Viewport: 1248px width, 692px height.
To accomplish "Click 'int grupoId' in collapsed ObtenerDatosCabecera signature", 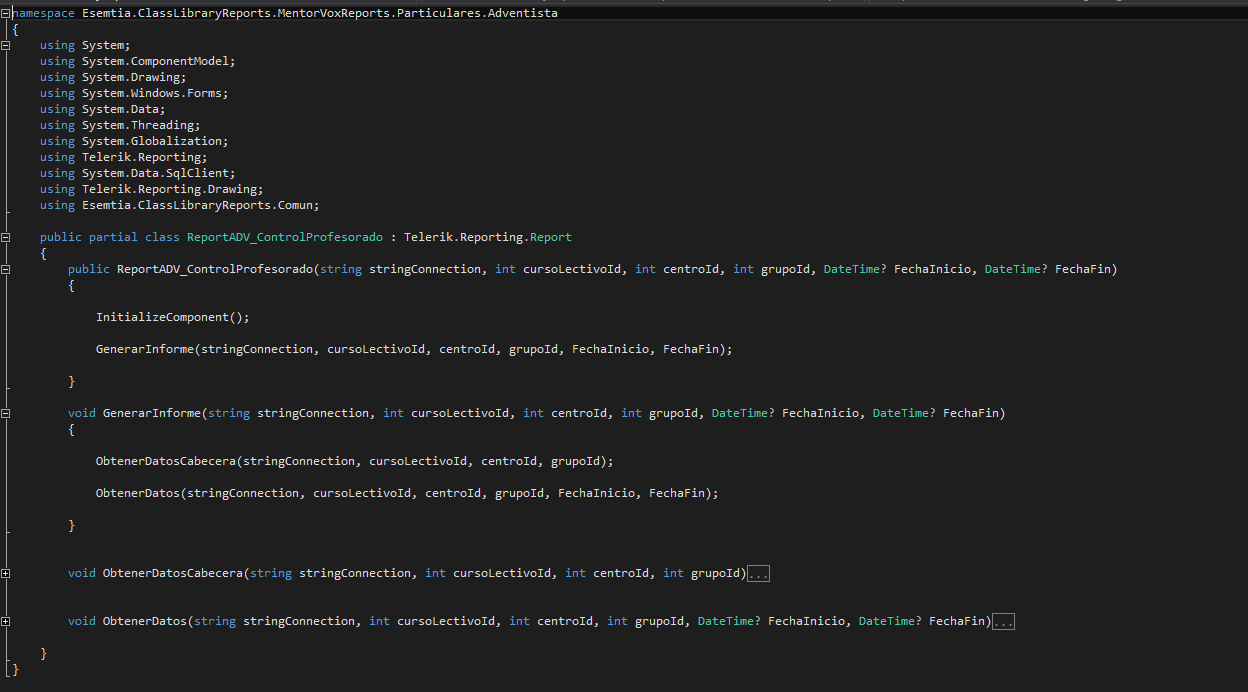I will point(703,573).
